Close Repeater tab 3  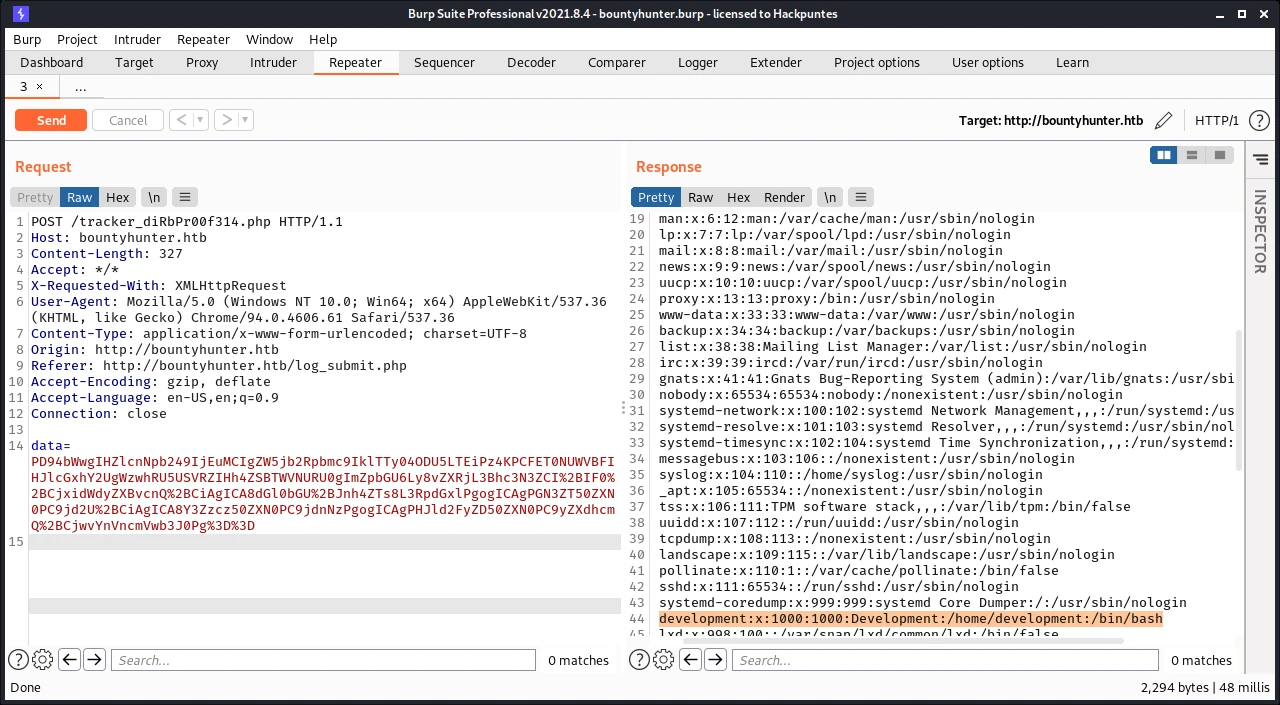tap(40, 87)
